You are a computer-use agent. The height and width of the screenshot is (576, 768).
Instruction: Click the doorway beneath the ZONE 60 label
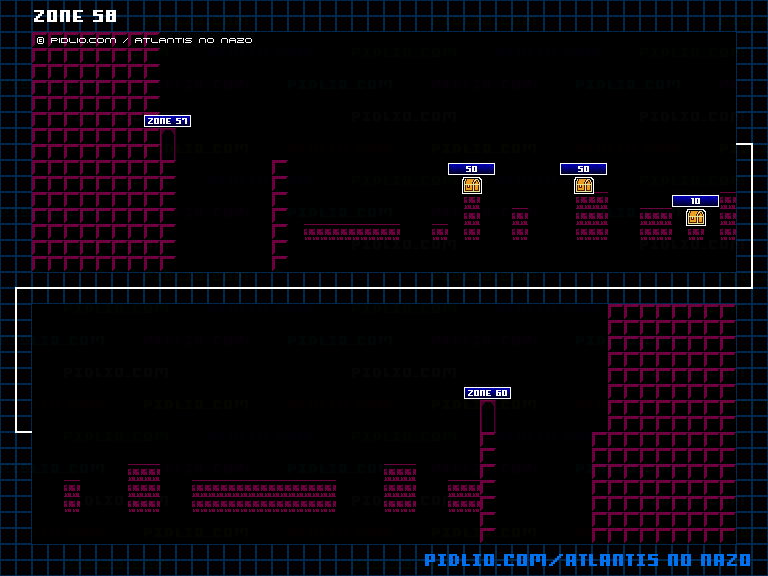pos(488,416)
